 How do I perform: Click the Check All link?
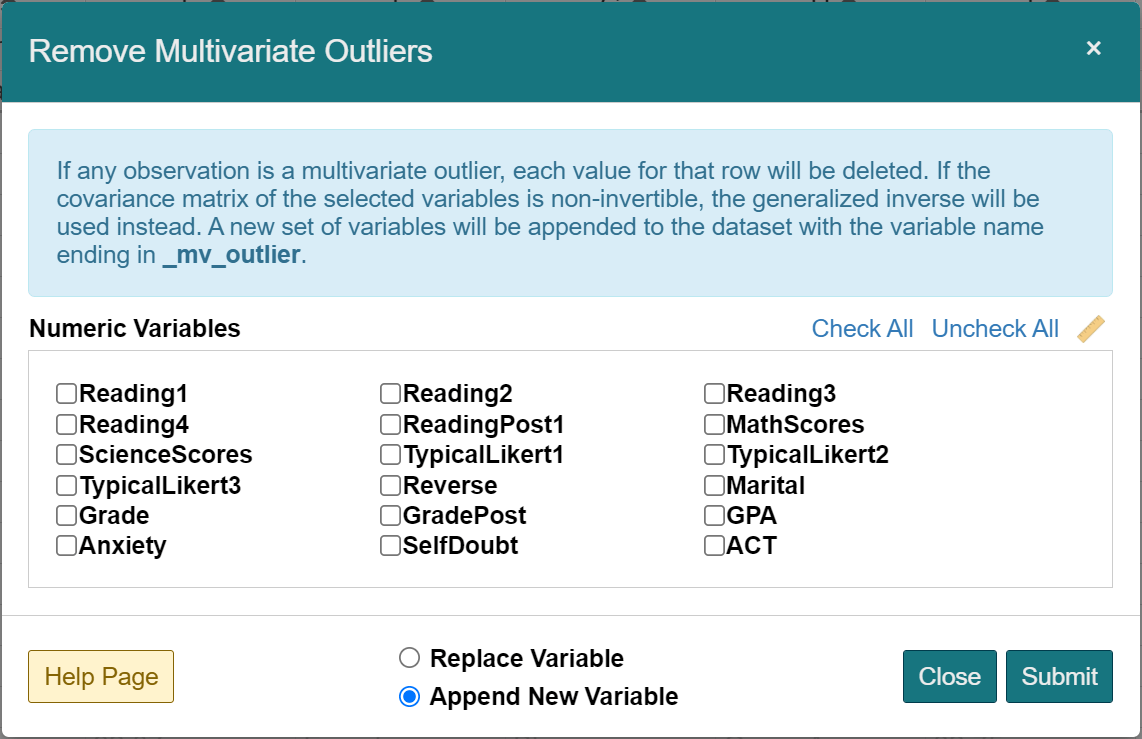click(862, 328)
